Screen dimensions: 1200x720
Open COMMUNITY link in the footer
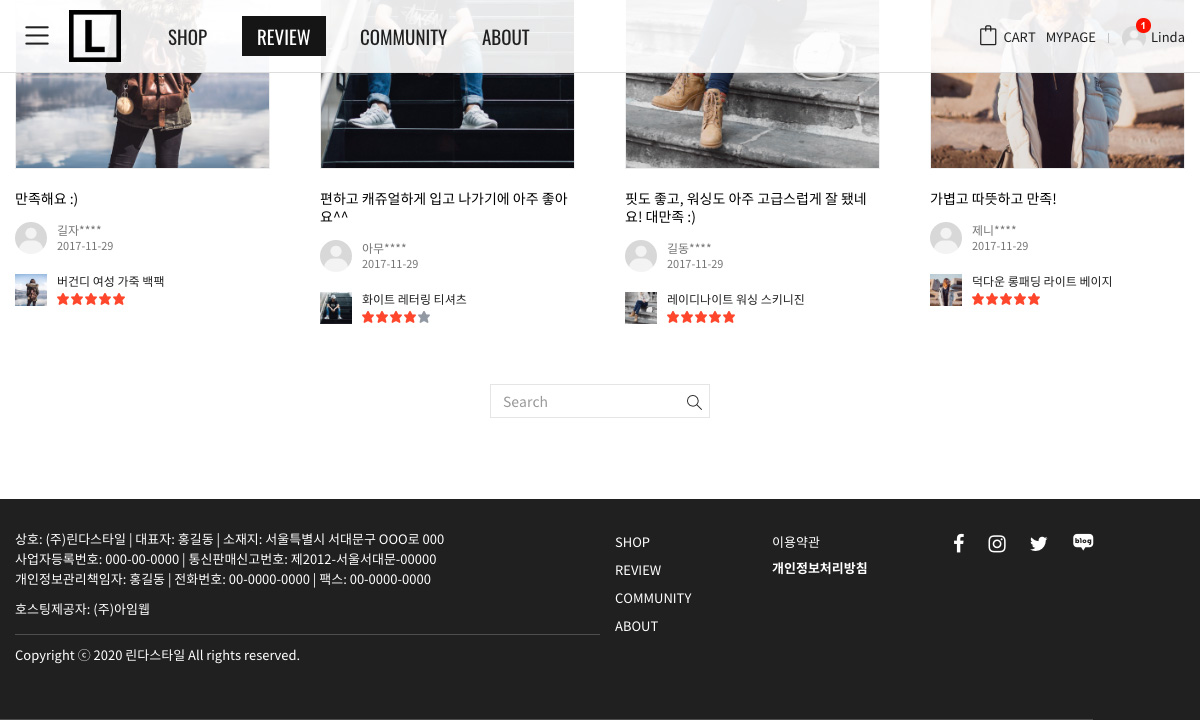click(653, 598)
